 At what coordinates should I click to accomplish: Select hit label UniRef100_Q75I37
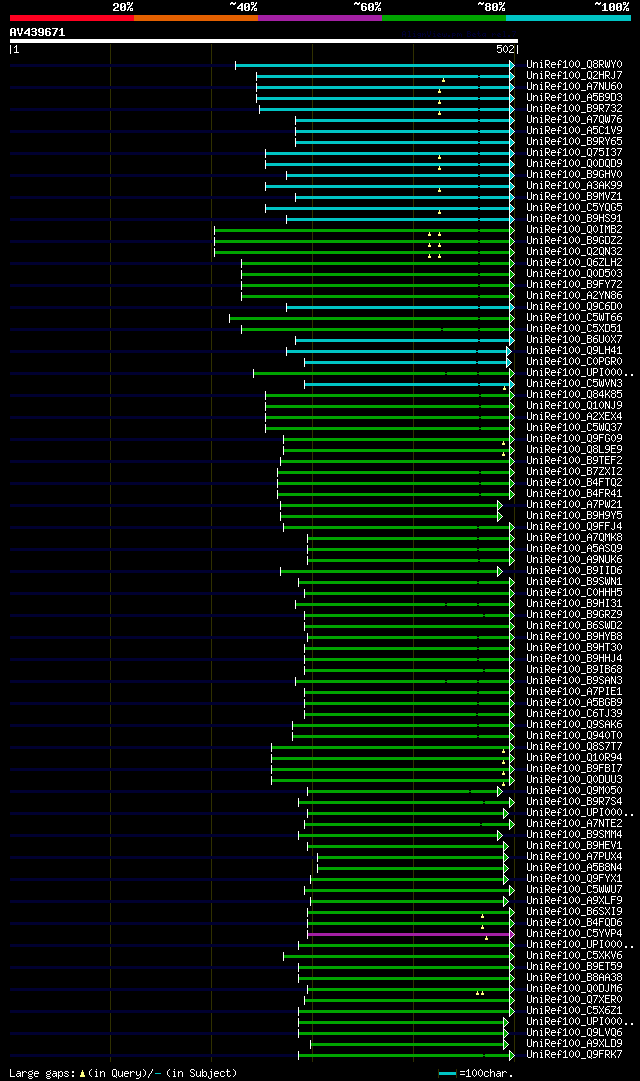point(574,153)
